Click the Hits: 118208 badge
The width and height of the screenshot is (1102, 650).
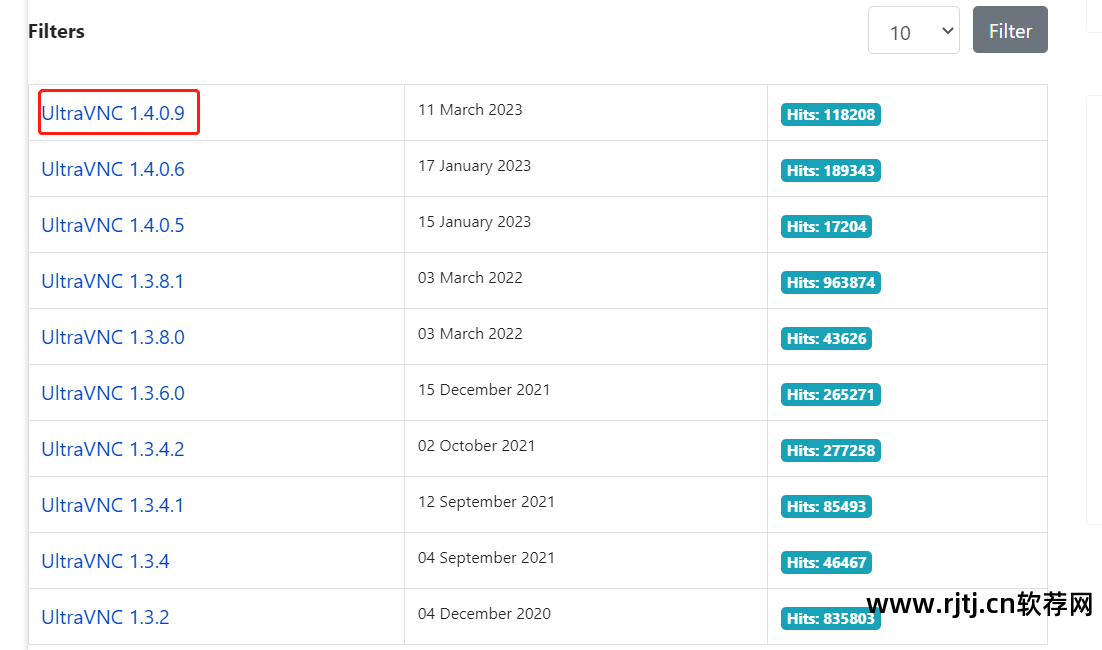[831, 115]
